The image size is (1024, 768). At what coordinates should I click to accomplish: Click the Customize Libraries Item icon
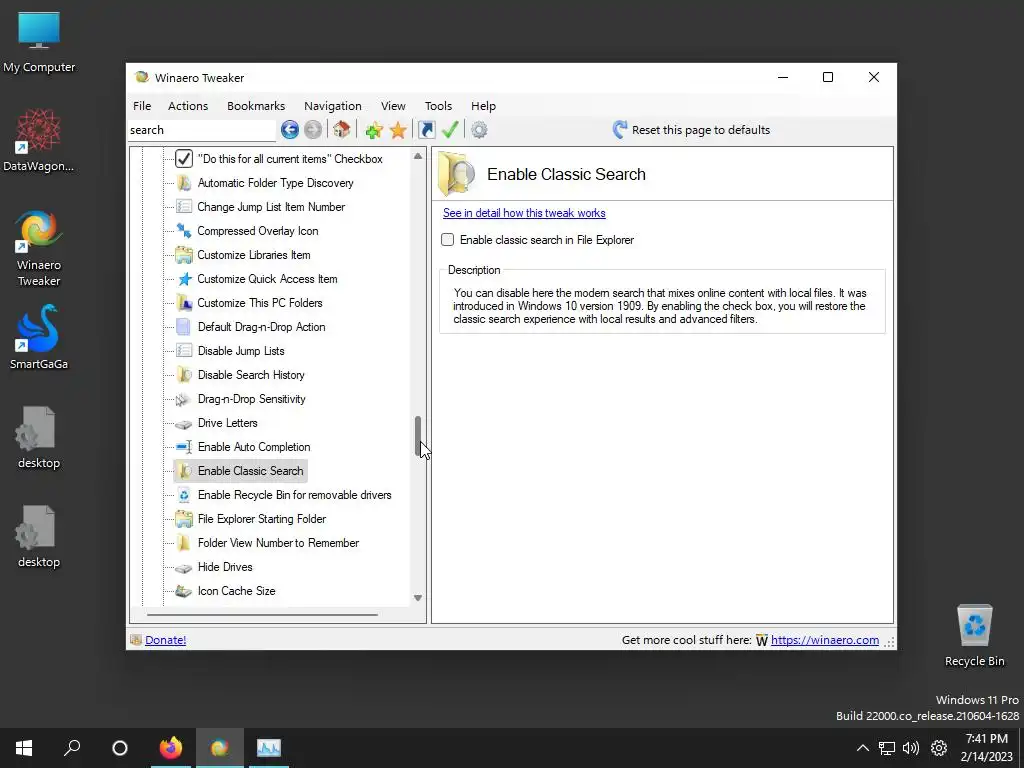184,255
